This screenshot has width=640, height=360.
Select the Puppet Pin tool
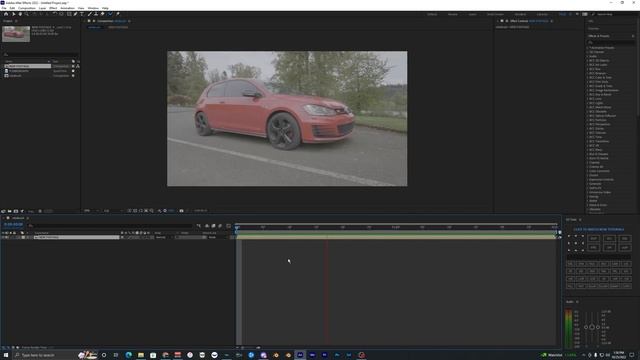tap(118, 14)
